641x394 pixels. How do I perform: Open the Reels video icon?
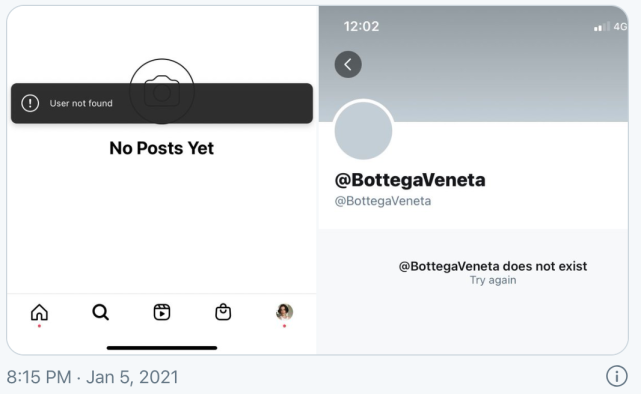coord(162,312)
